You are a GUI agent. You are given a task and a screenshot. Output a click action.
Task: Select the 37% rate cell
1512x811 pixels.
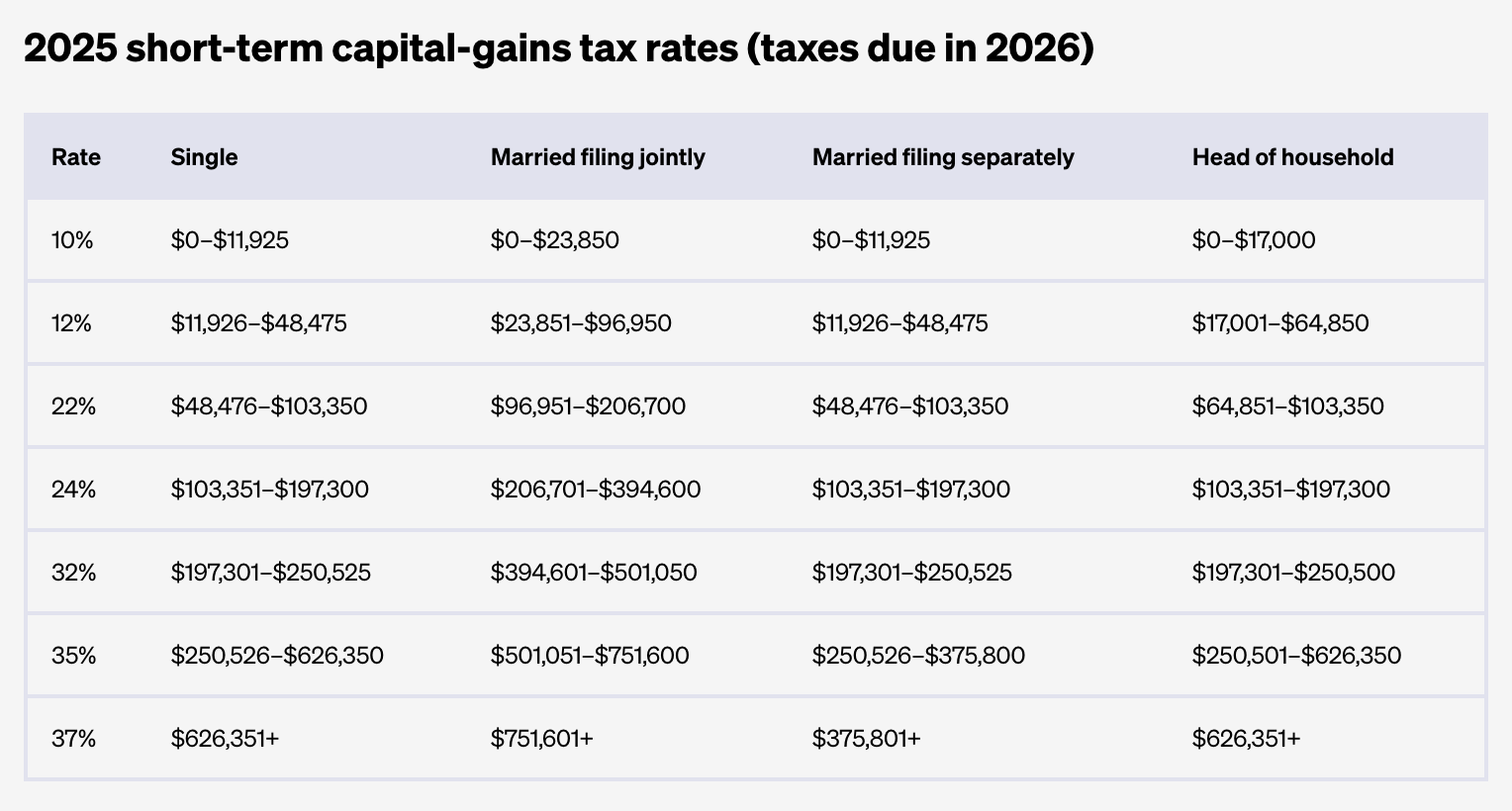click(x=73, y=739)
